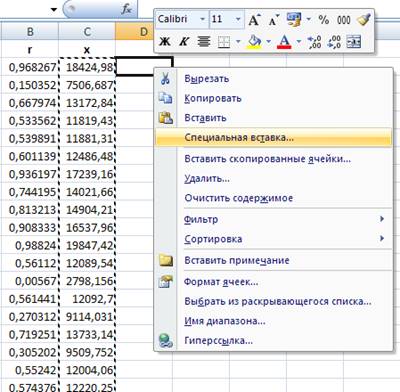Select Специальная вставка... menu entry
This screenshot has width=400, height=392.
(x=273, y=137)
